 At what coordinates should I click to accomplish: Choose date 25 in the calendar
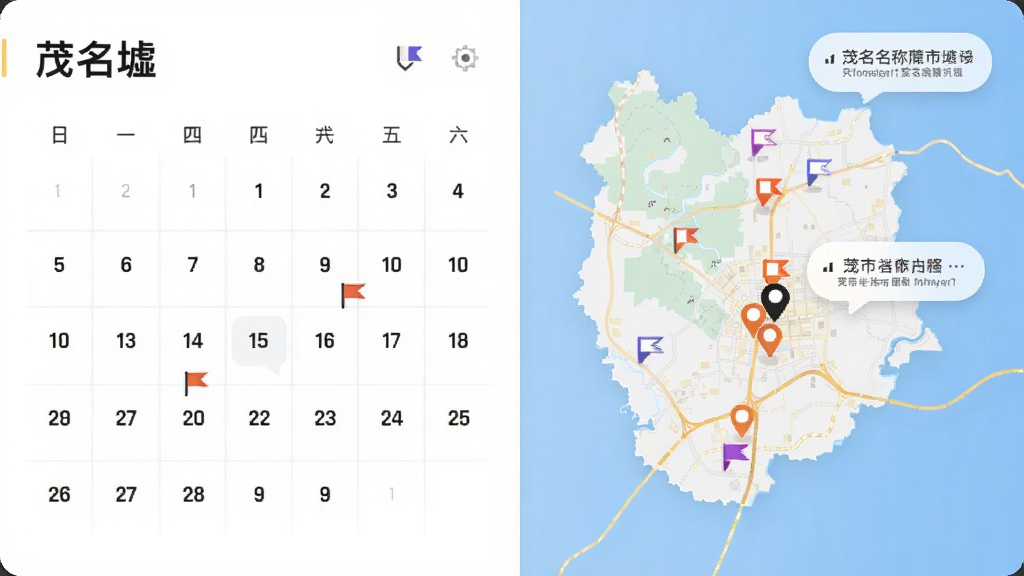click(458, 419)
